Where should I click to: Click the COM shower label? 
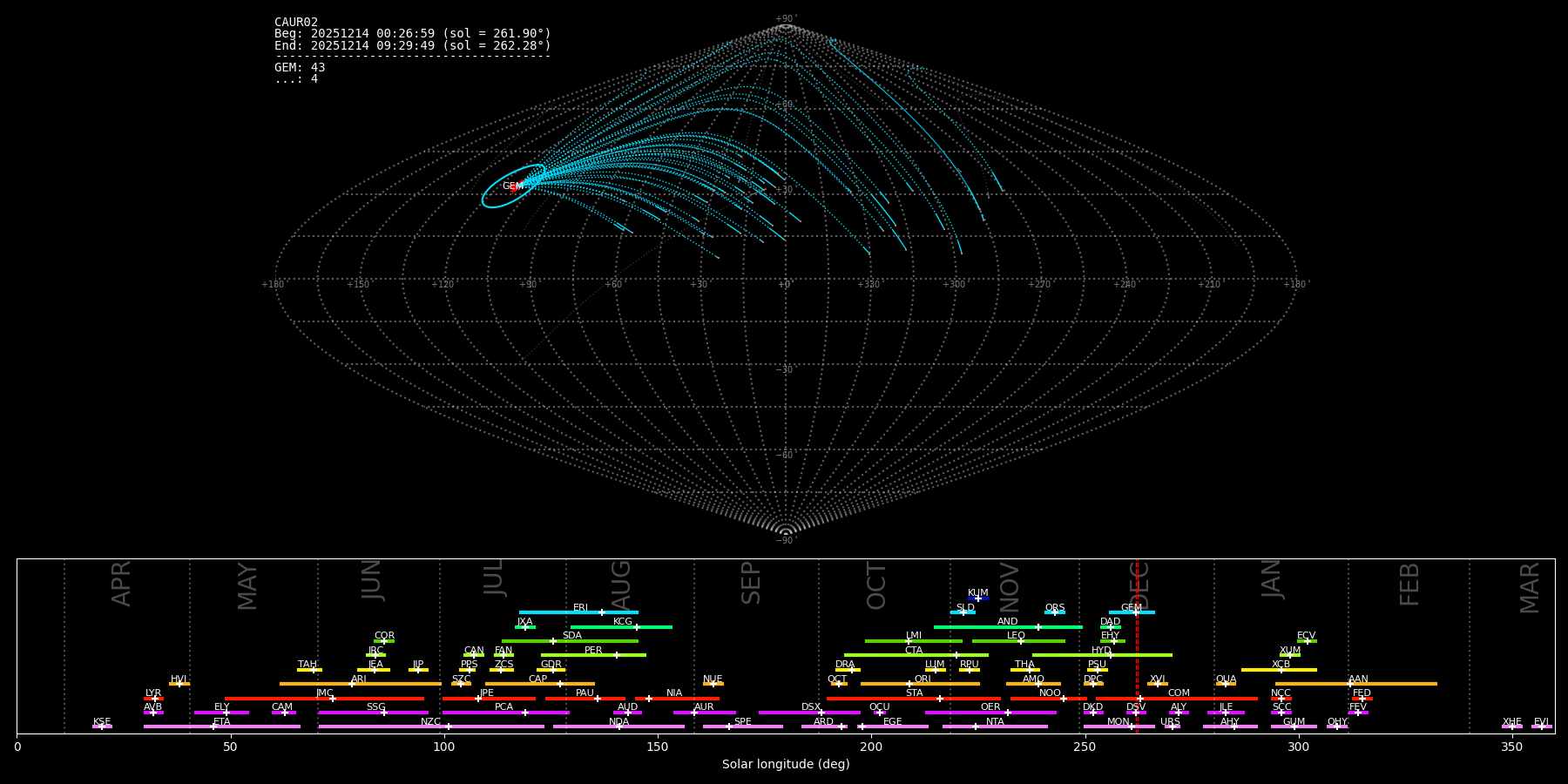point(1179,693)
